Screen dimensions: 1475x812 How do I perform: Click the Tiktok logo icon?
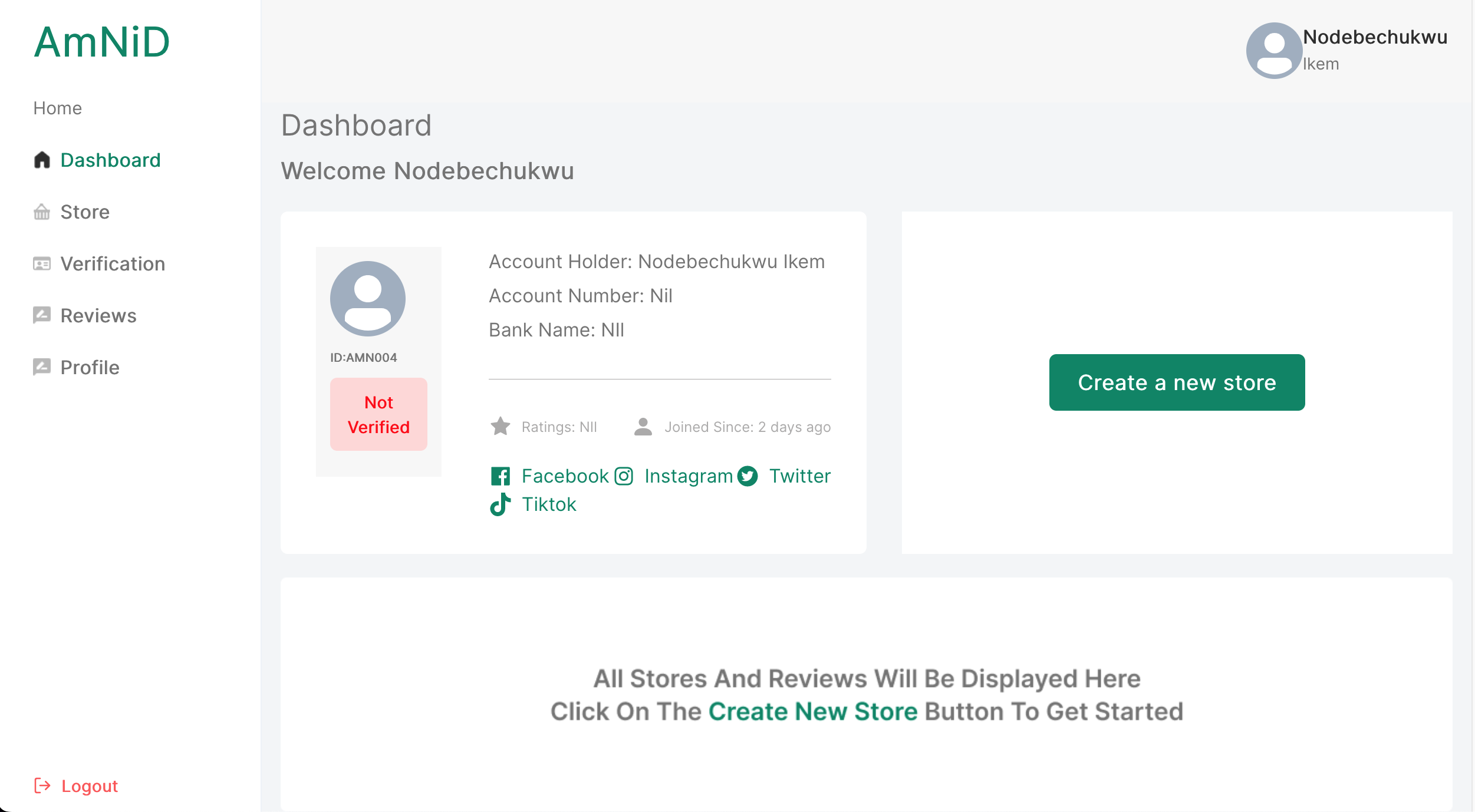pos(501,504)
